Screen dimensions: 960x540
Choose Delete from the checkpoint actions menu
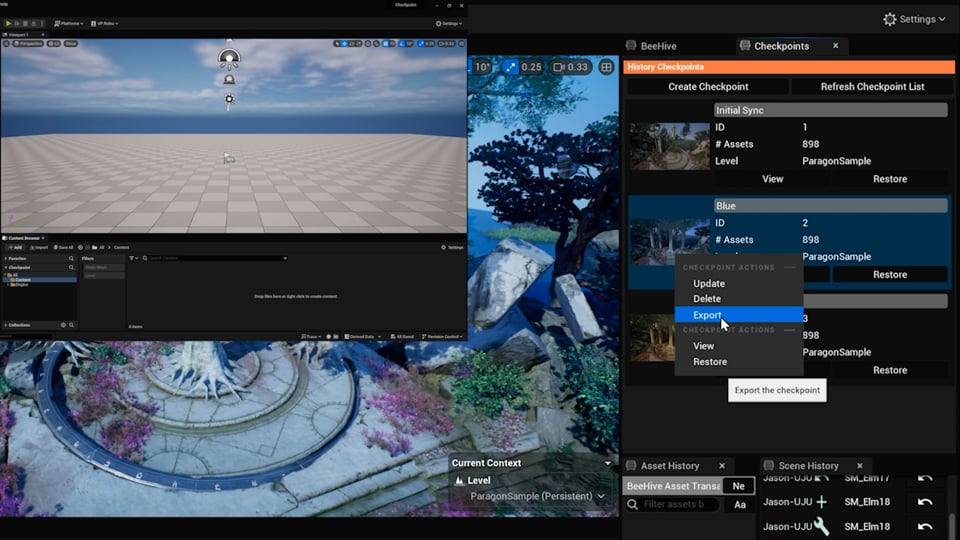tap(707, 299)
